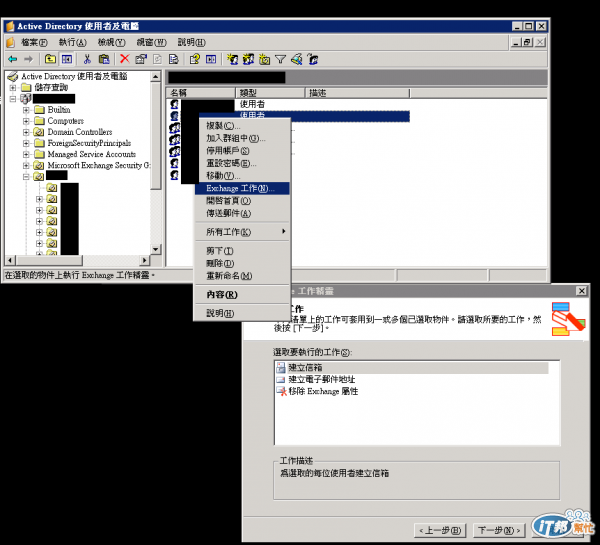The image size is (600, 545).
Task: Open the 檢視(V) menu
Action: (111, 42)
